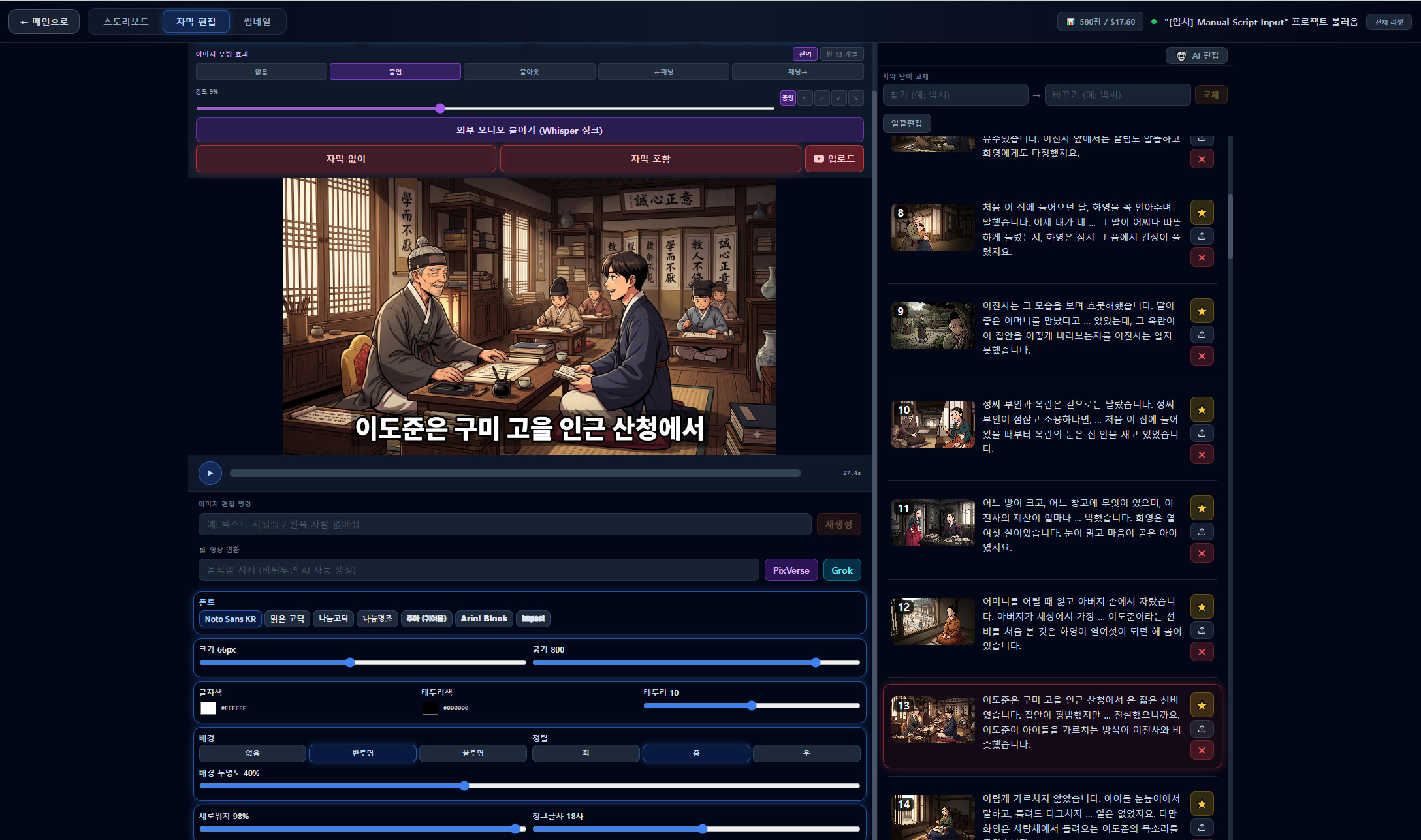This screenshot has width=1421, height=840.
Task: Play the subtitle preview video
Action: 210,473
